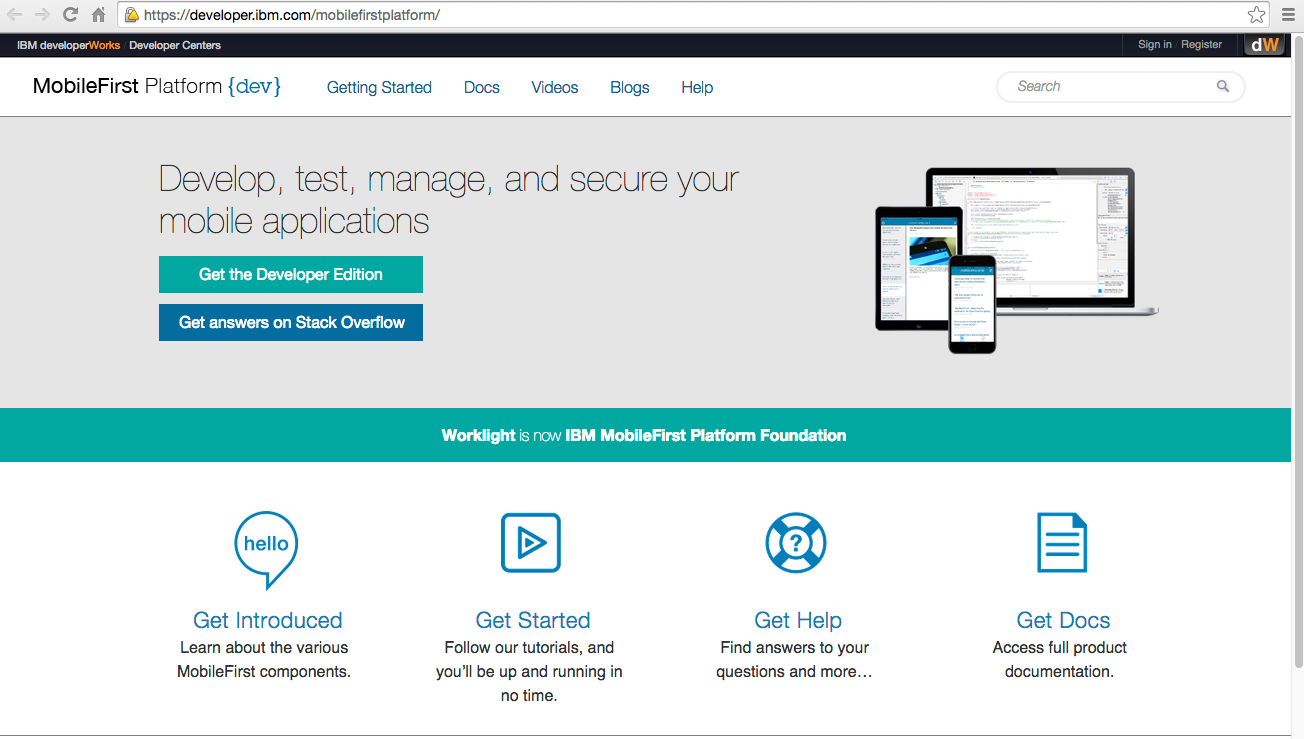The width and height of the screenshot is (1304, 739).
Task: Click the URL address bar
Action: [x=694, y=15]
